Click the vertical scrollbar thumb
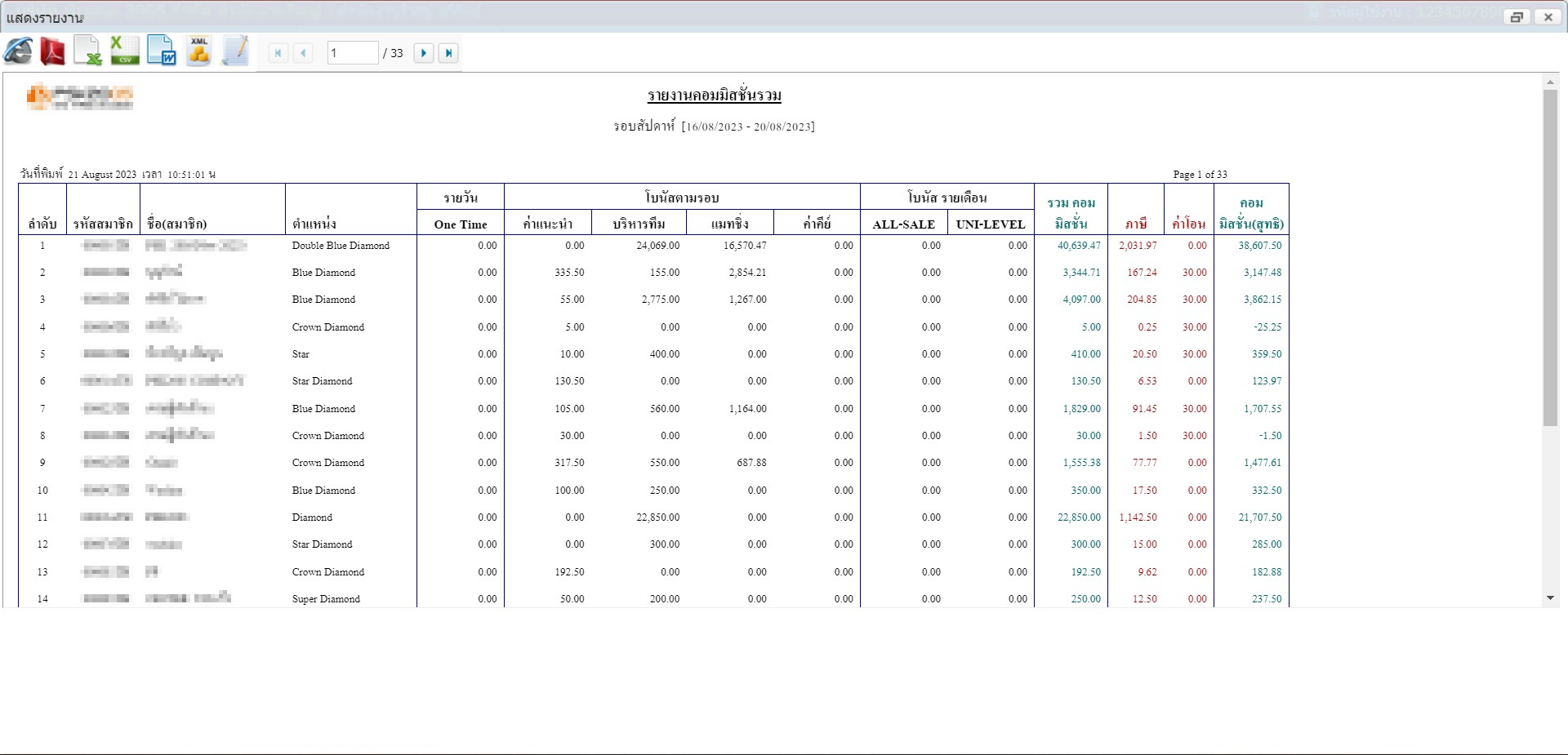The height and width of the screenshot is (755, 1568). click(1550, 257)
